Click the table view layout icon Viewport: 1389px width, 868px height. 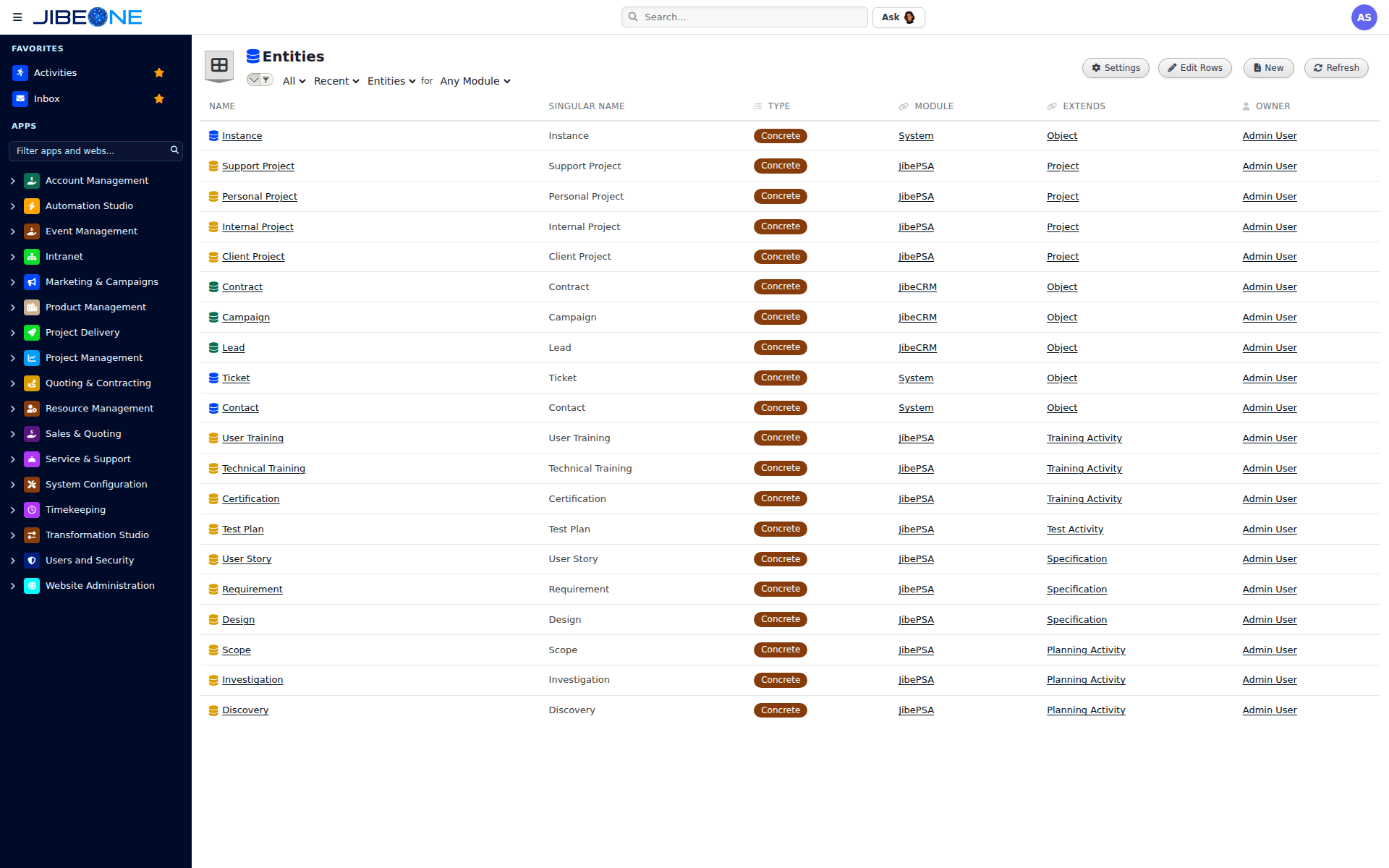tap(219, 66)
